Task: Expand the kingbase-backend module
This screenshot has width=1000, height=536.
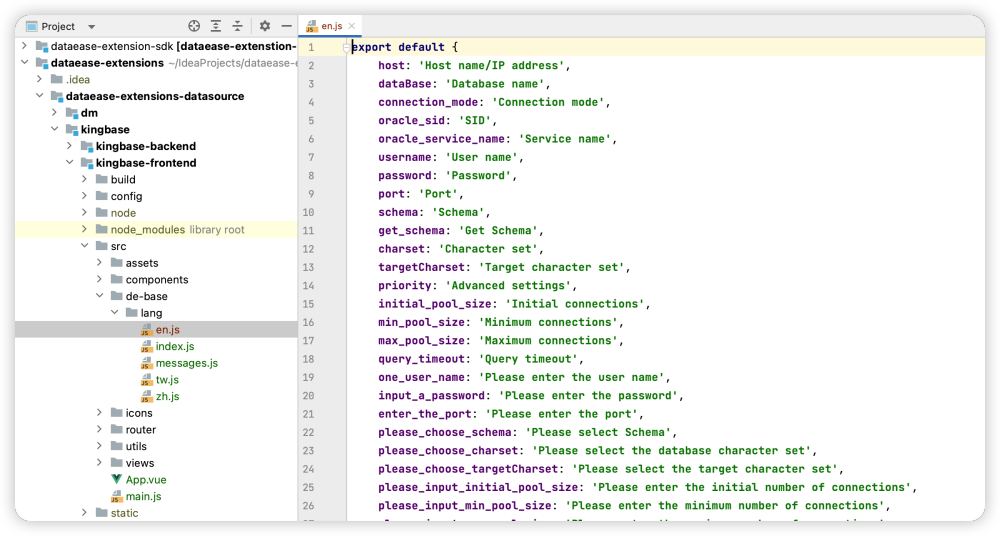Action: [70, 146]
